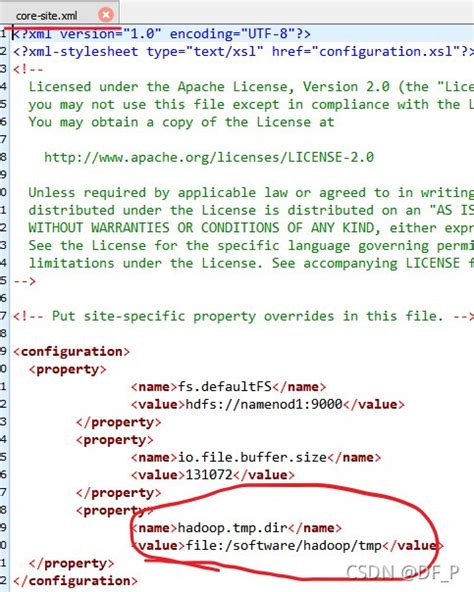The width and height of the screenshot is (474, 592).
Task: Click the first opening property tag
Action: pos(68,369)
